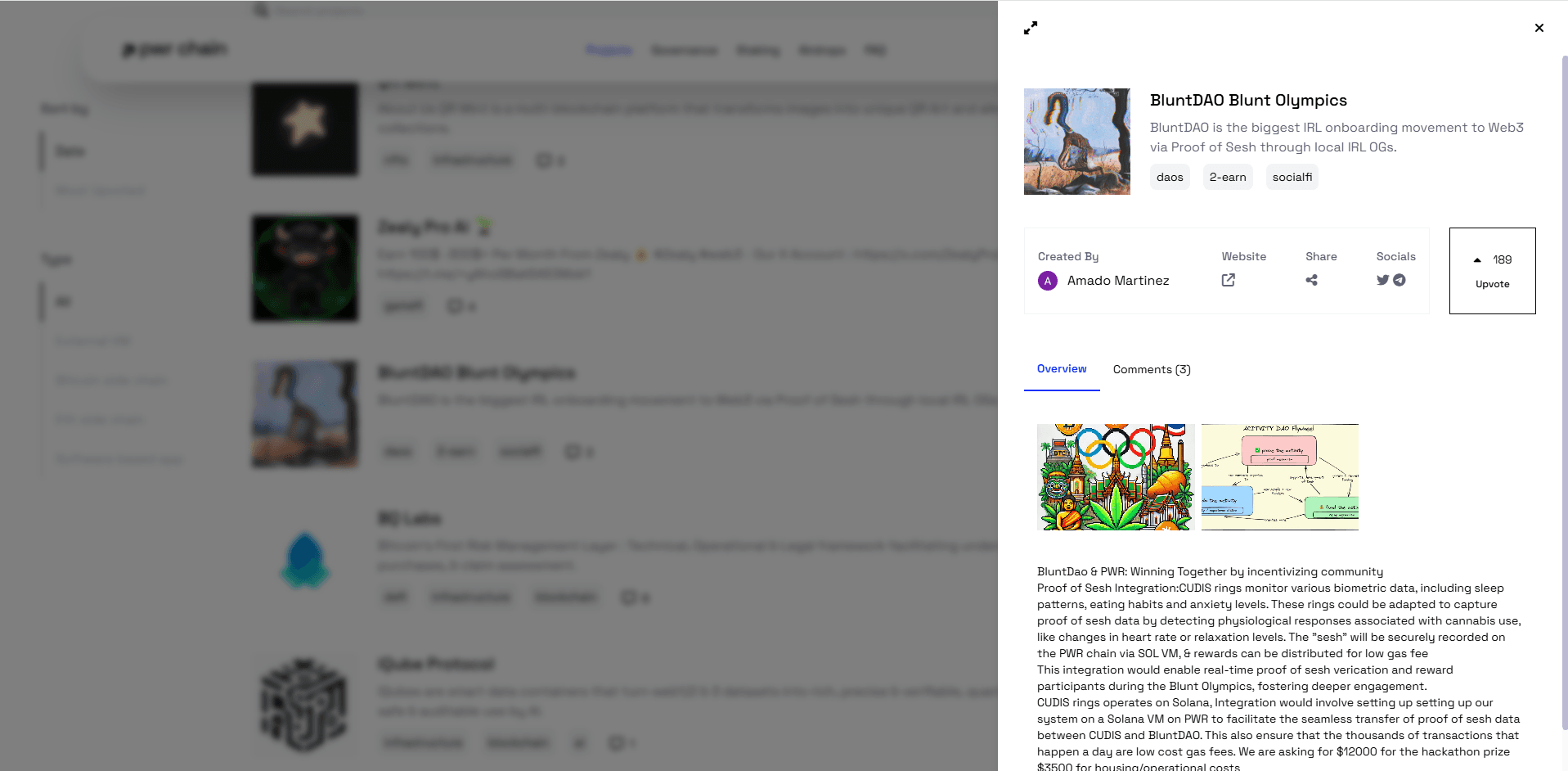Click the share icon for BluntDAO
This screenshot has height=771, width=1568.
coord(1312,280)
